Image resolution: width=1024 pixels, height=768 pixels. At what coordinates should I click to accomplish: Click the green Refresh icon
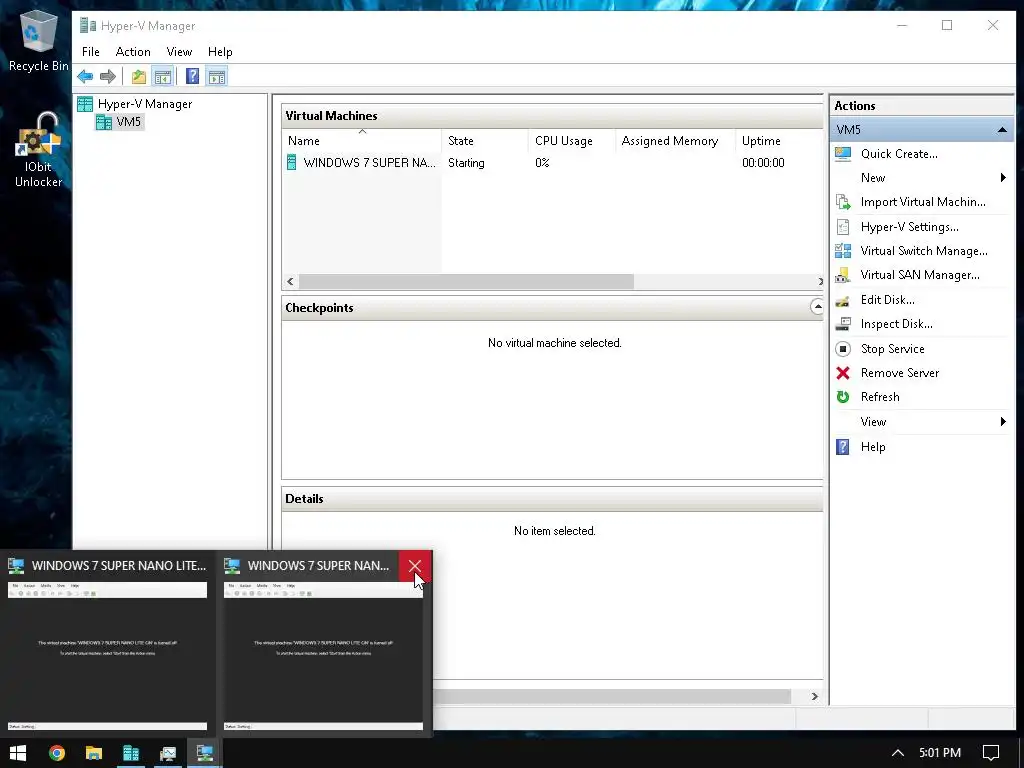point(843,397)
